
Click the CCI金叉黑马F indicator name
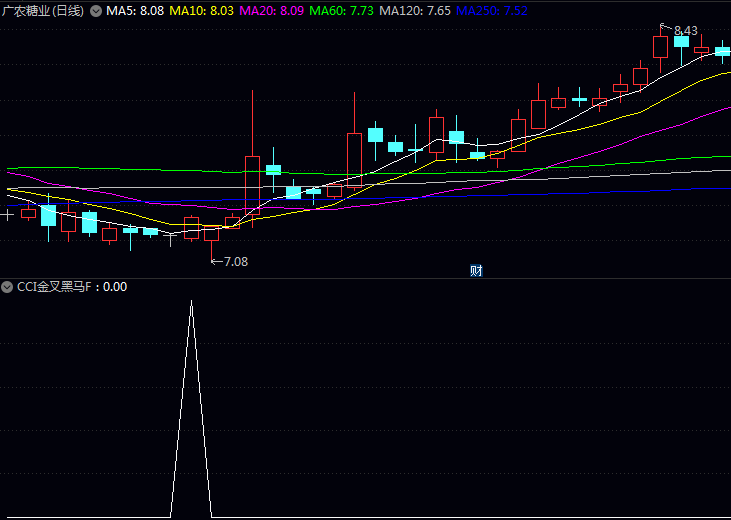point(57,287)
